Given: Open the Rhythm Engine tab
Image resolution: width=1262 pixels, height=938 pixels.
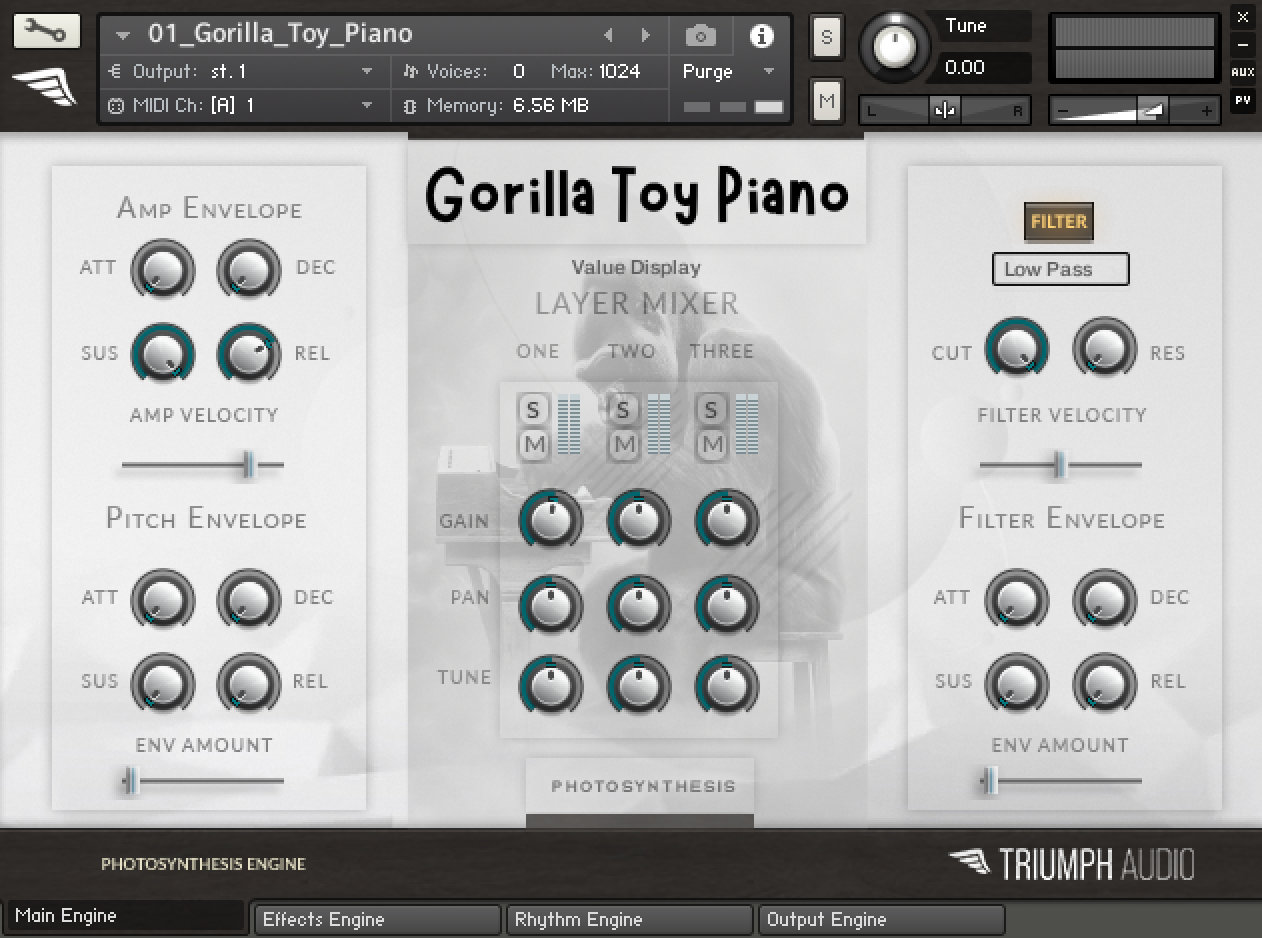Looking at the screenshot, I should tap(629, 919).
